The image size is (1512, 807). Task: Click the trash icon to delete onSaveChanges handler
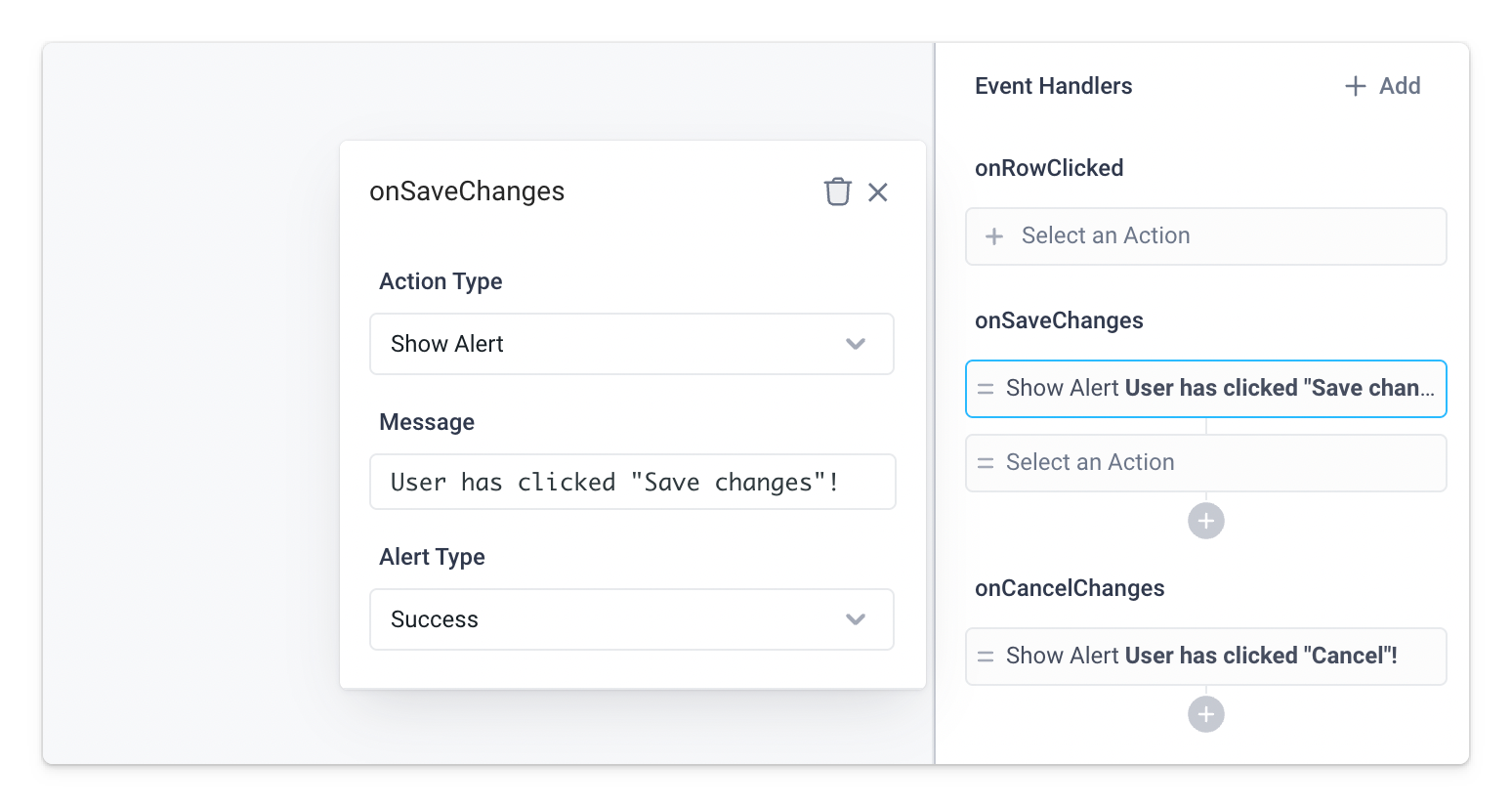click(x=838, y=191)
